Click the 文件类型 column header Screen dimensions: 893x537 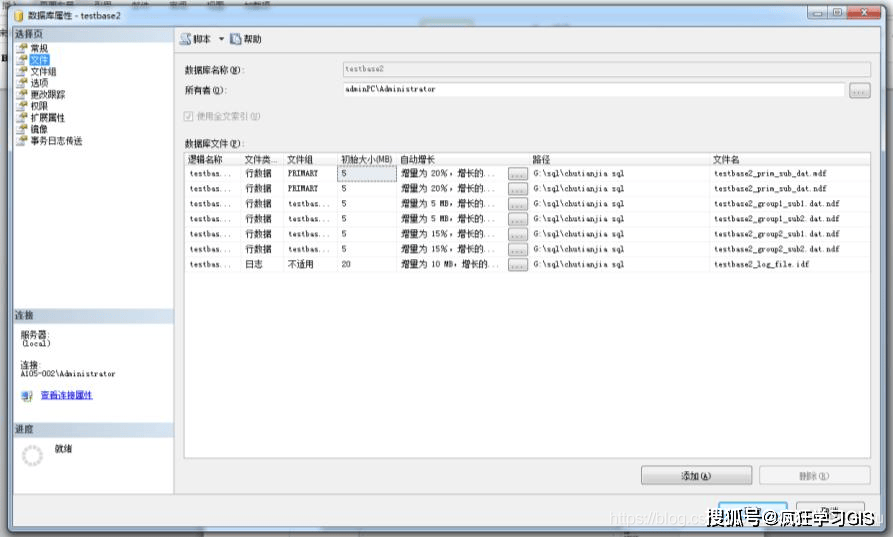point(260,159)
